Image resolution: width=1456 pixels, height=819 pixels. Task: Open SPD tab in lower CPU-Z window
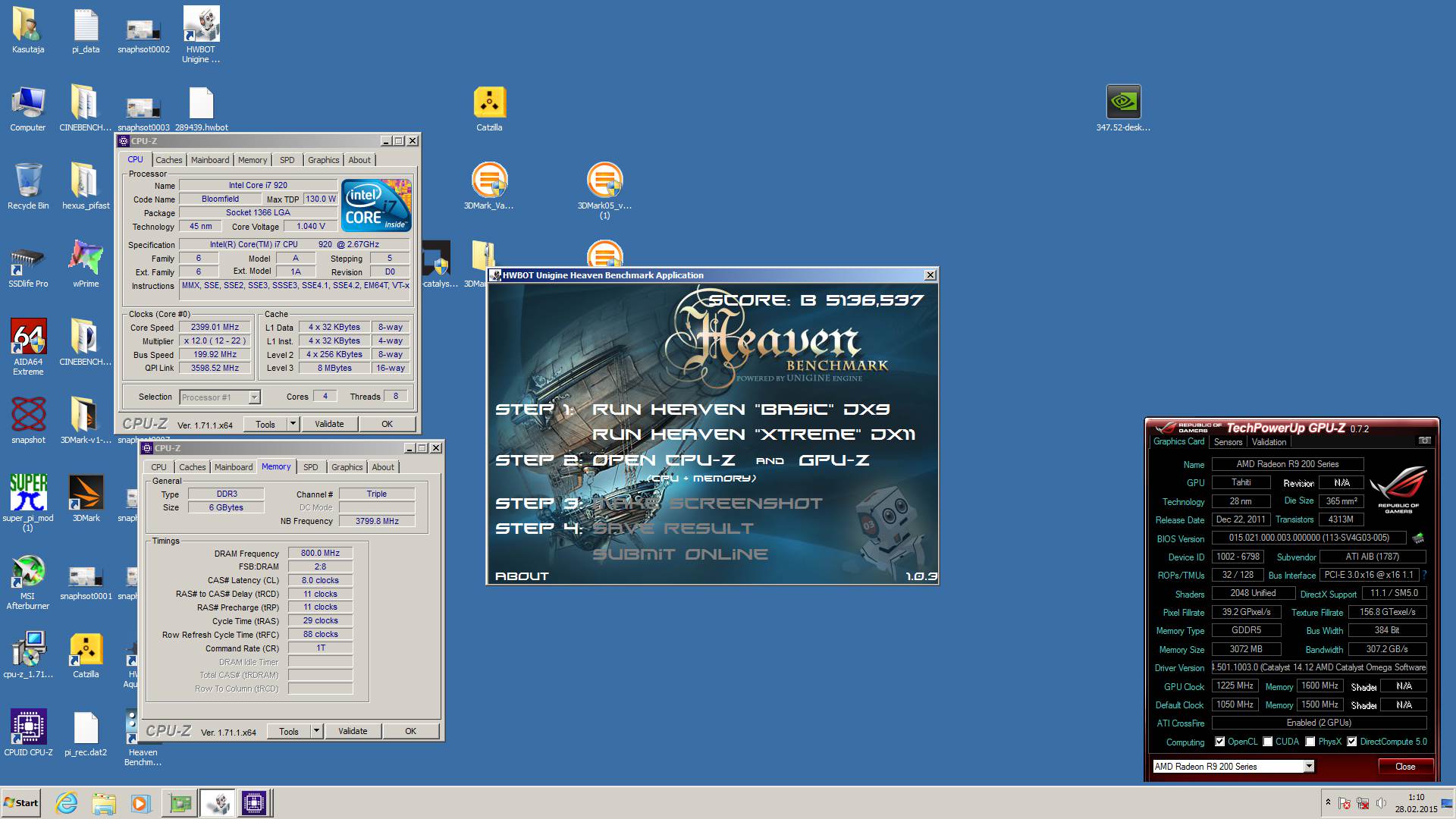click(311, 467)
